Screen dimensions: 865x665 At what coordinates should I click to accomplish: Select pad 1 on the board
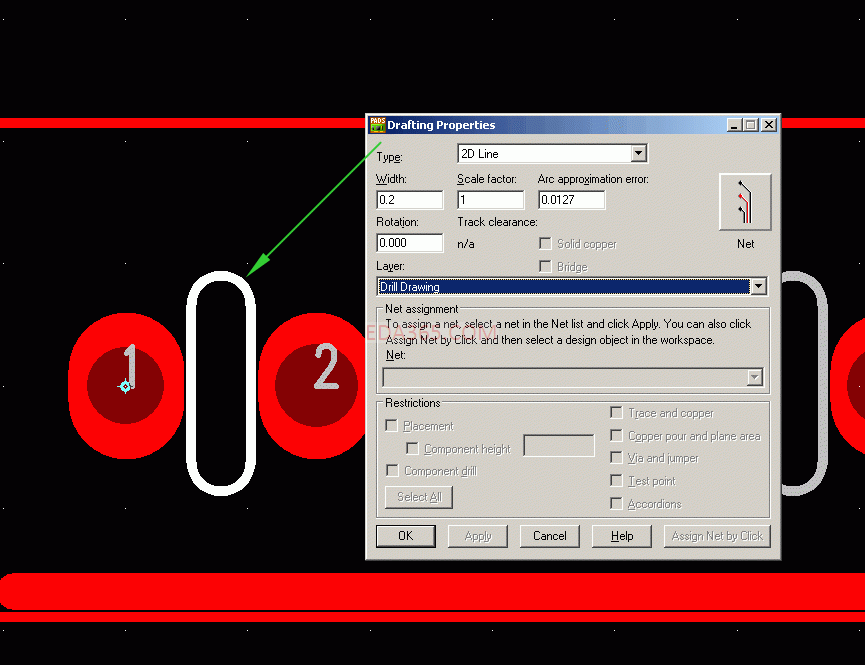[x=126, y=385]
